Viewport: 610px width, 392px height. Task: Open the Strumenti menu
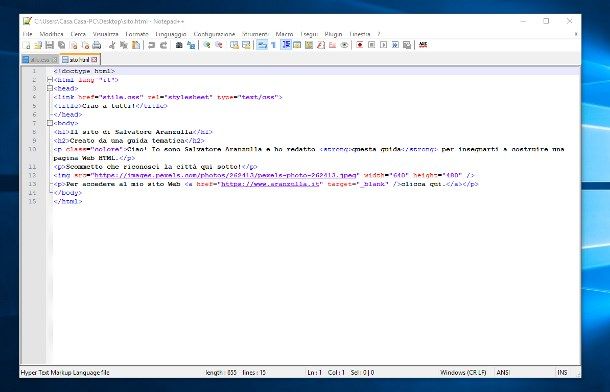tap(255, 34)
